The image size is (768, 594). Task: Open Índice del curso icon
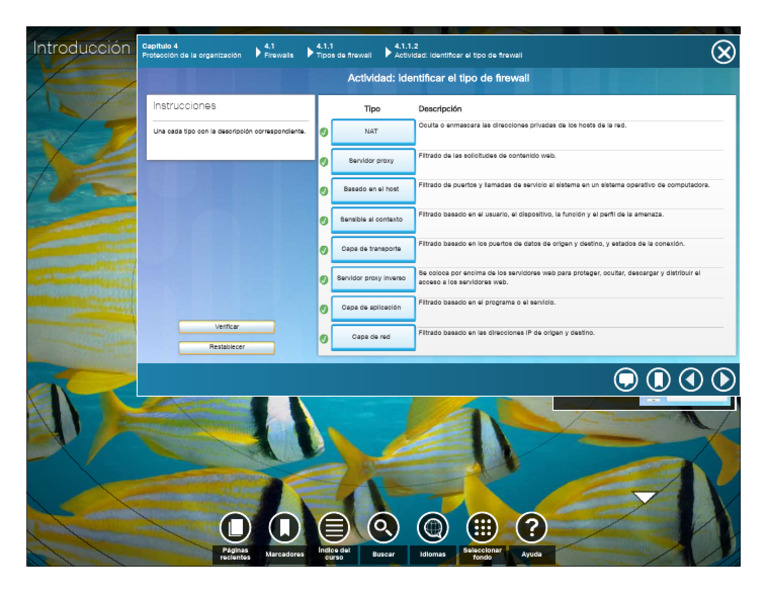[334, 527]
